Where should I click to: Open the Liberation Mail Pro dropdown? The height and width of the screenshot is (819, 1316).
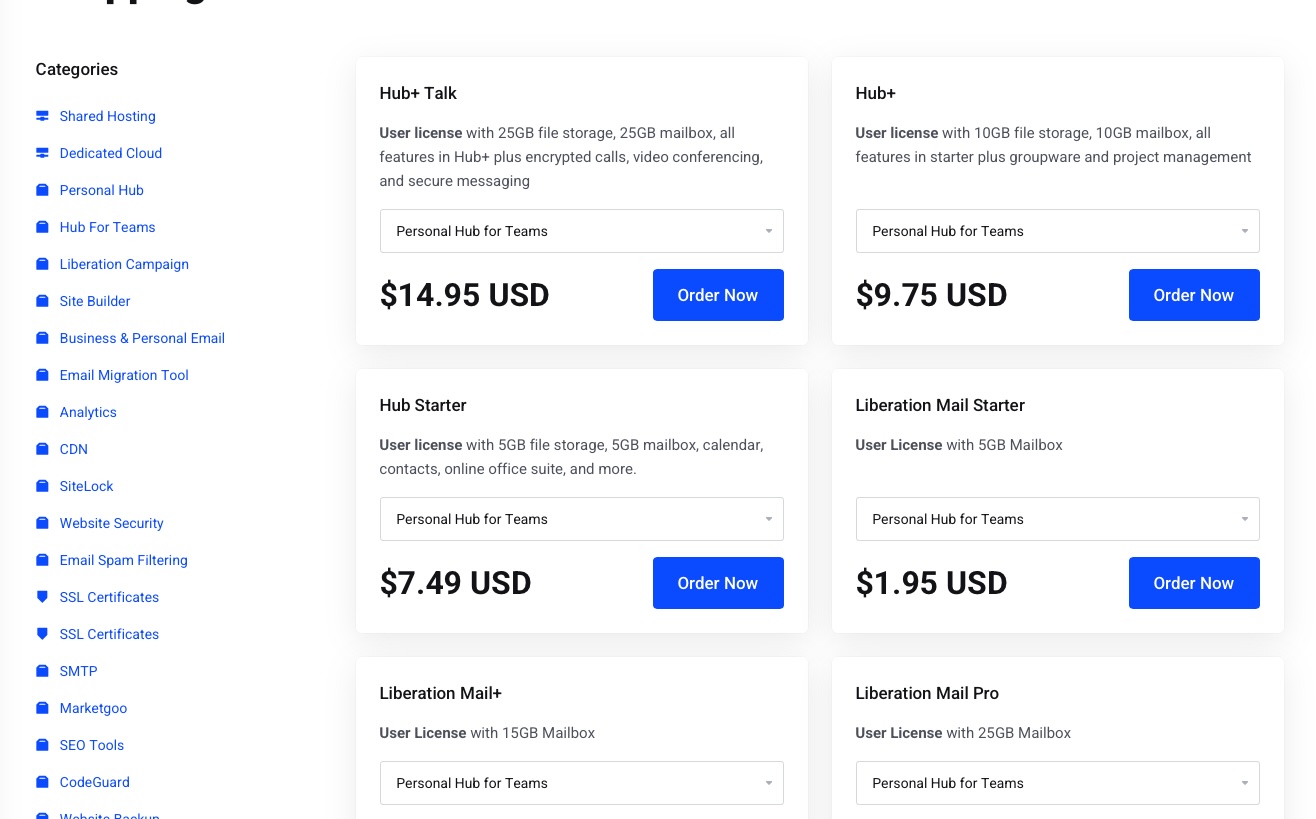1057,783
